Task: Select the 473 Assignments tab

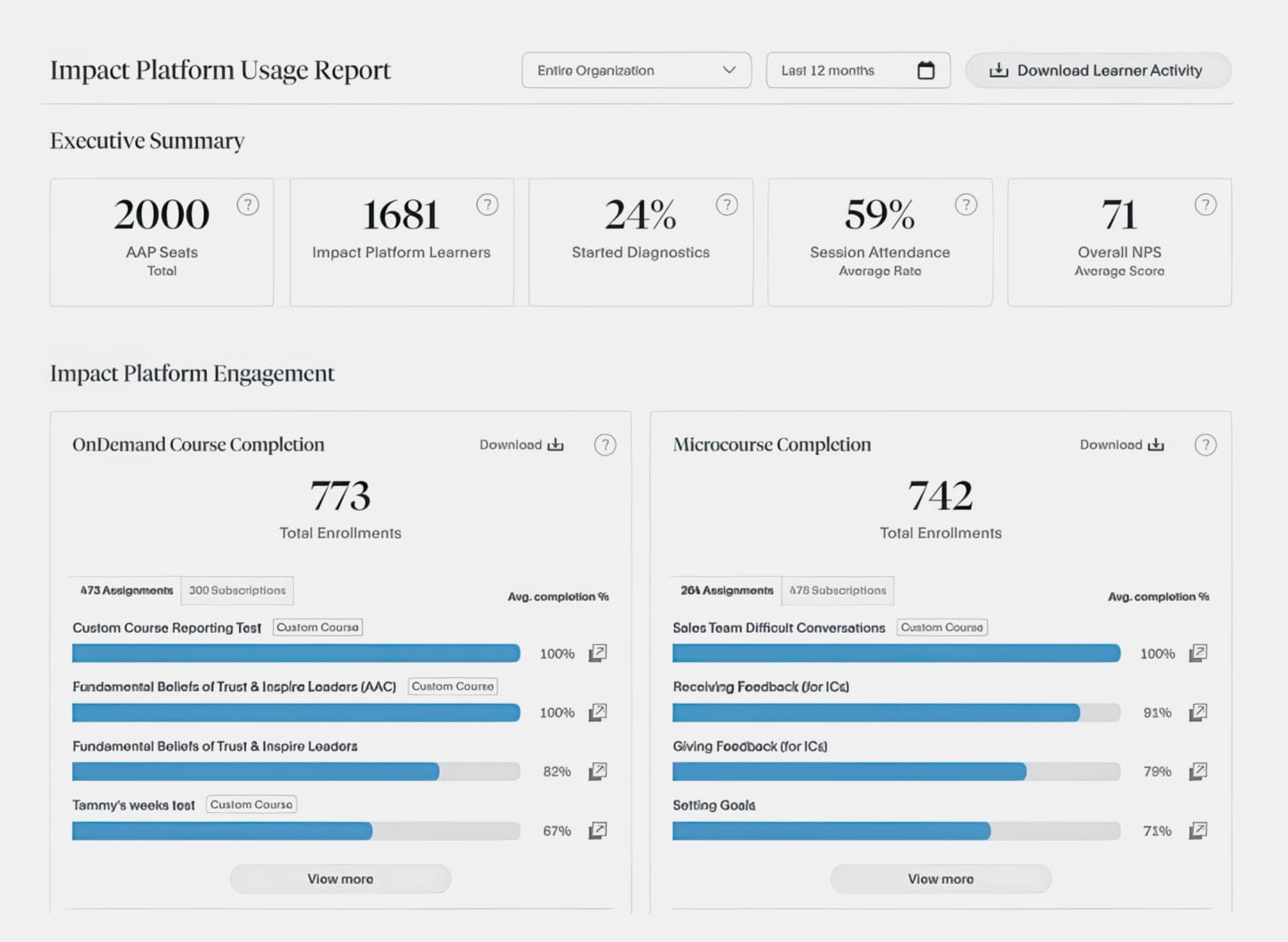Action: 126,590
